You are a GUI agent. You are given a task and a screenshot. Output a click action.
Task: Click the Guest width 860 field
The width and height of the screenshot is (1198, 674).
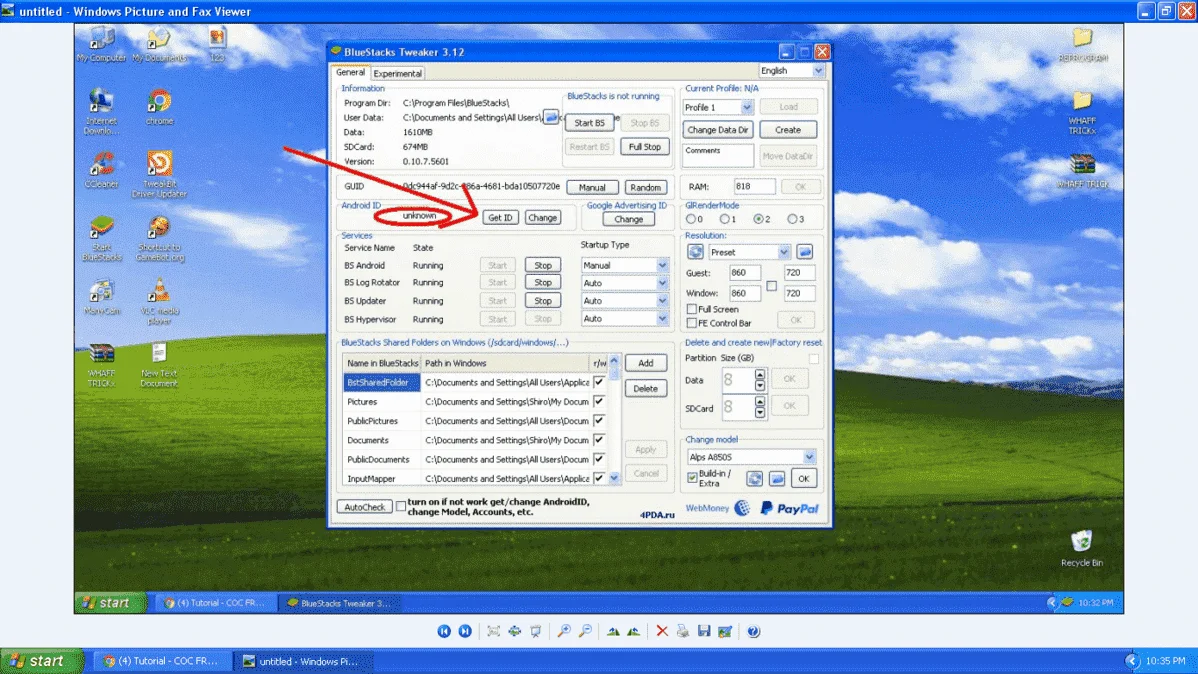click(x=744, y=273)
